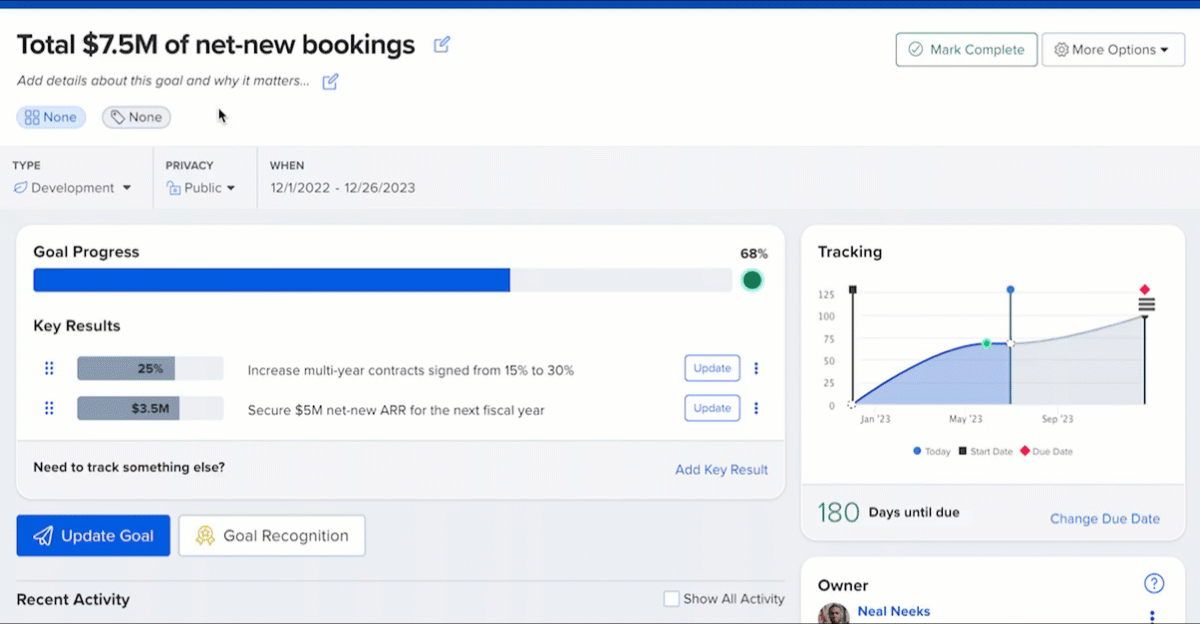Click the Goal Progress bar
Screen dimensions: 1200x624
coord(382,280)
